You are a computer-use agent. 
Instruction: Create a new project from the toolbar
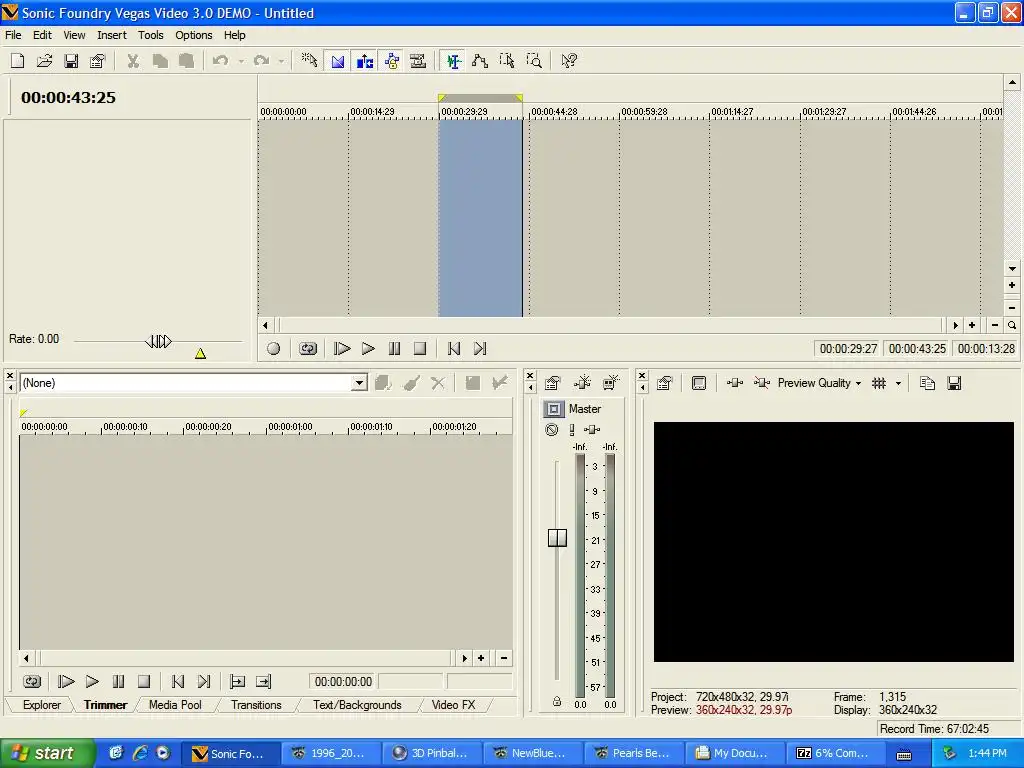tap(18, 61)
